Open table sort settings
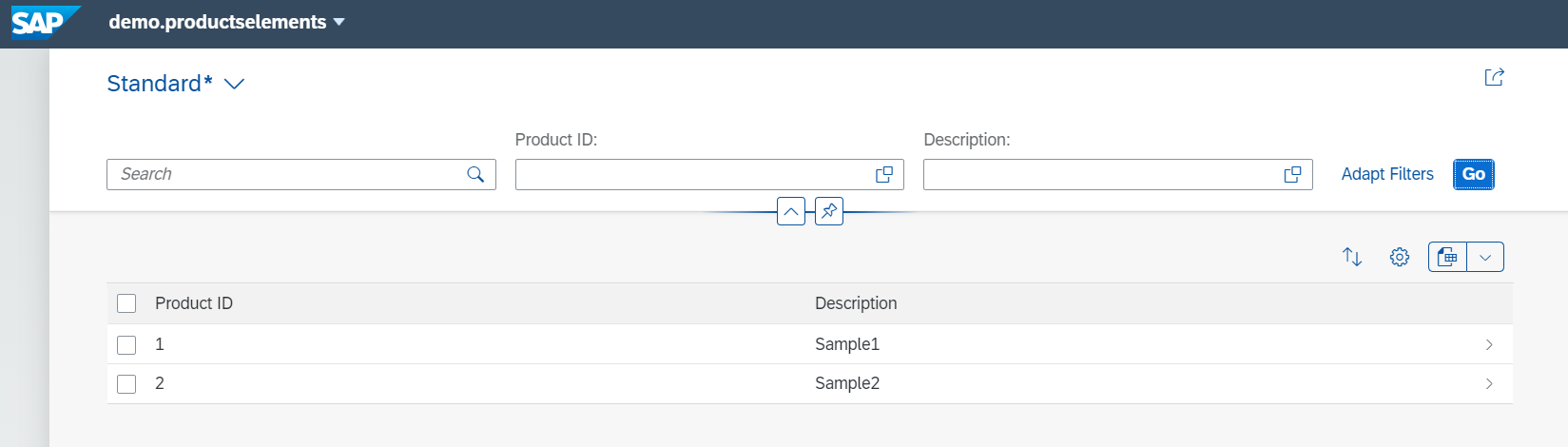Image resolution: width=1568 pixels, height=447 pixels. pyautogui.click(x=1351, y=257)
